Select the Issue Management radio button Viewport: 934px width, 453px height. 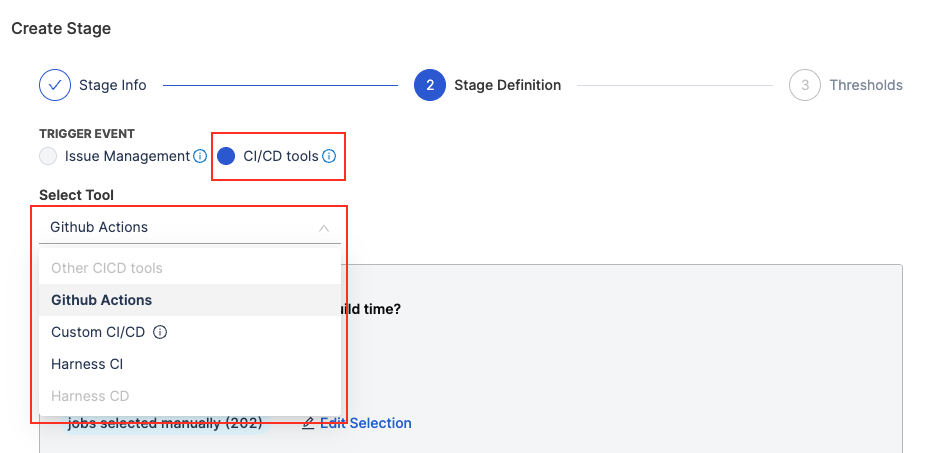click(48, 156)
